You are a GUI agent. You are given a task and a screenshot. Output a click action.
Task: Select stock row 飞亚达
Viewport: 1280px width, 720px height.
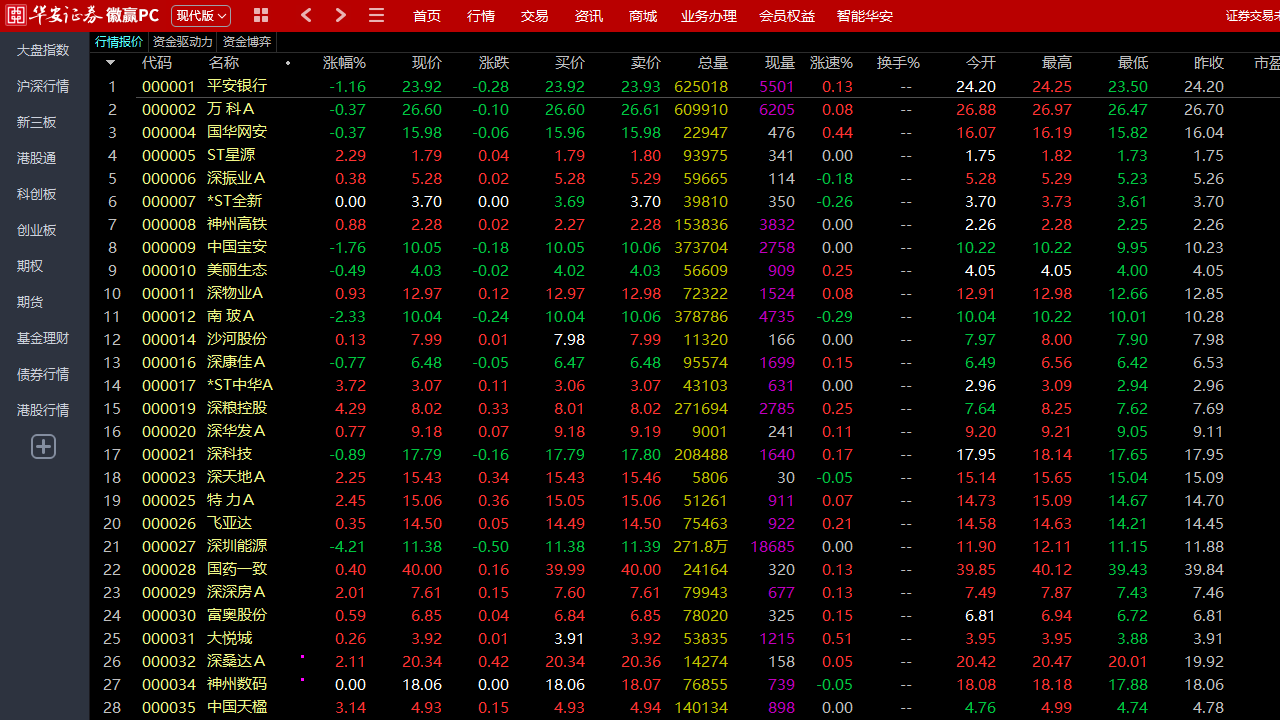tap(685, 523)
